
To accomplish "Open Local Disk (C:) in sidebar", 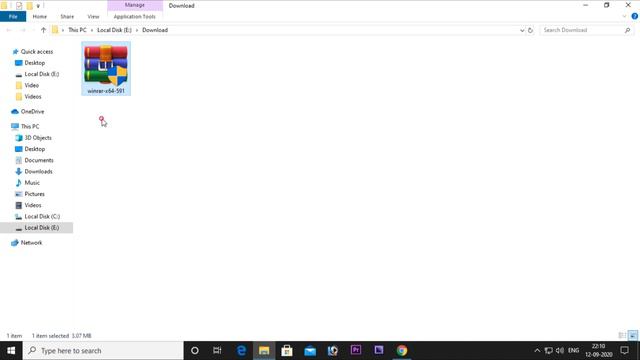I will coord(42,216).
